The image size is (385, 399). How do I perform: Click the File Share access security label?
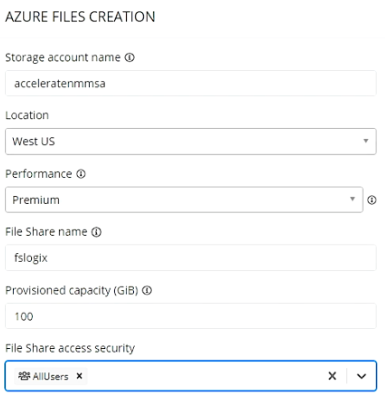[x=70, y=348]
